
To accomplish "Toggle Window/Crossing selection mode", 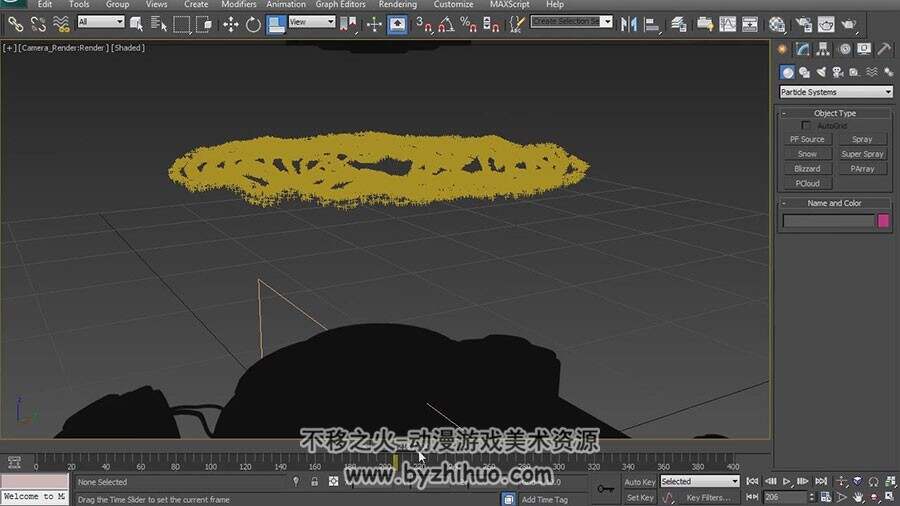I will coord(204,24).
